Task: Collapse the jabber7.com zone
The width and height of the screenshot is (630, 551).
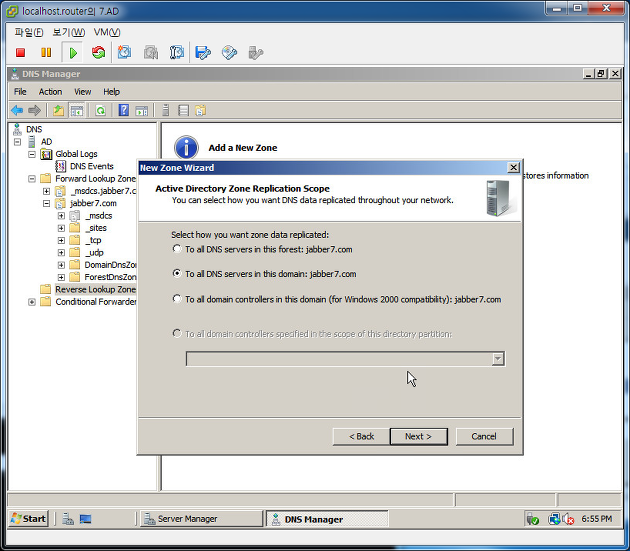Action: 47,203
